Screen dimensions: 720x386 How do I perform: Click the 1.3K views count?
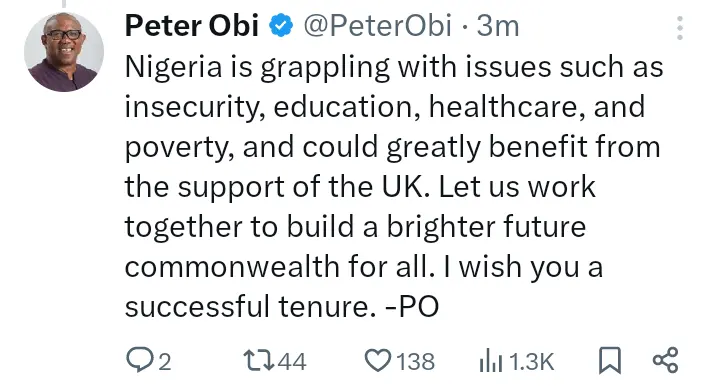click(x=532, y=362)
